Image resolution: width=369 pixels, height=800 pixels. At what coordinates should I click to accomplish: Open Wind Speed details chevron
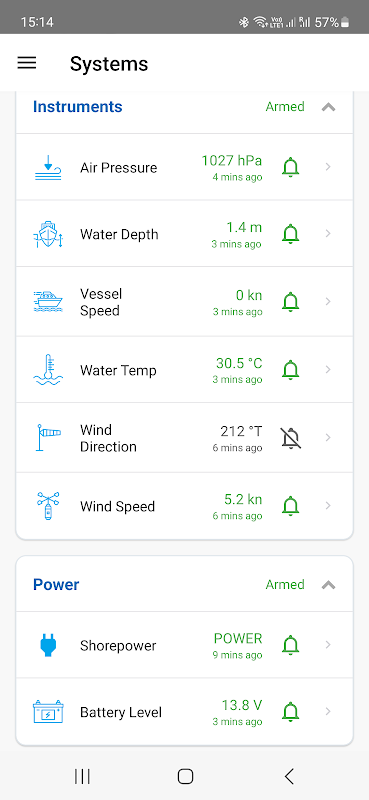tap(328, 506)
